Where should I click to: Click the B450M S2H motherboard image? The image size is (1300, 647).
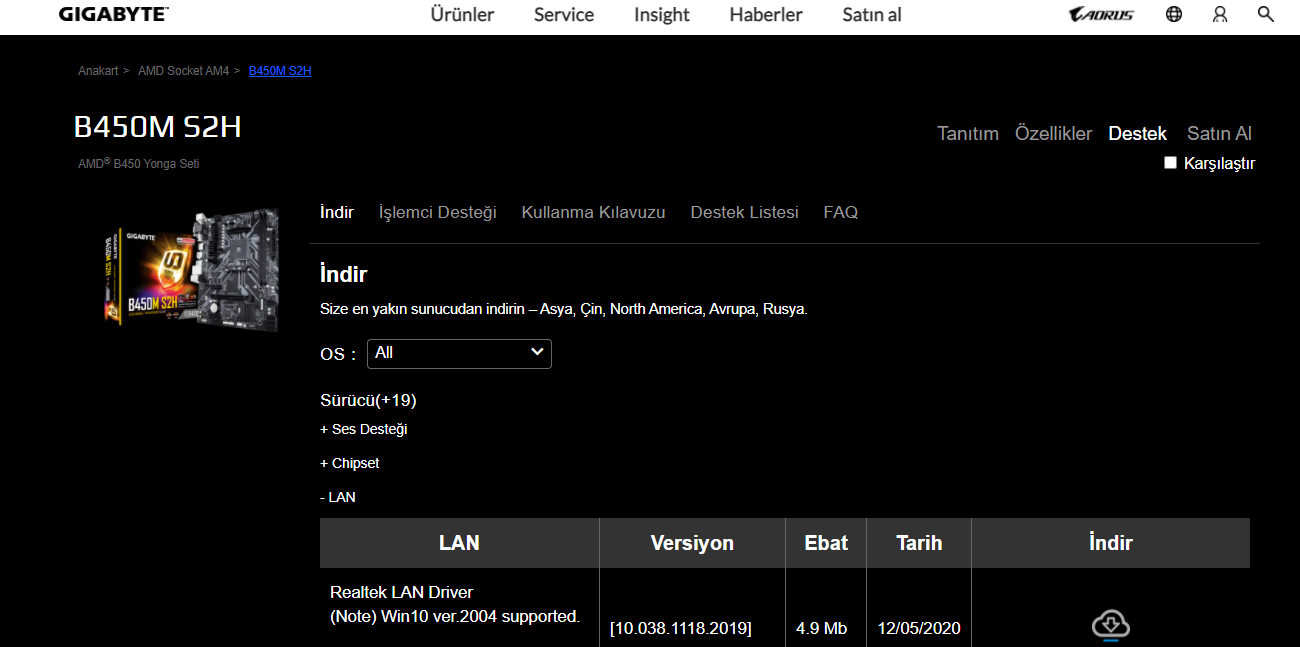pyautogui.click(x=192, y=268)
